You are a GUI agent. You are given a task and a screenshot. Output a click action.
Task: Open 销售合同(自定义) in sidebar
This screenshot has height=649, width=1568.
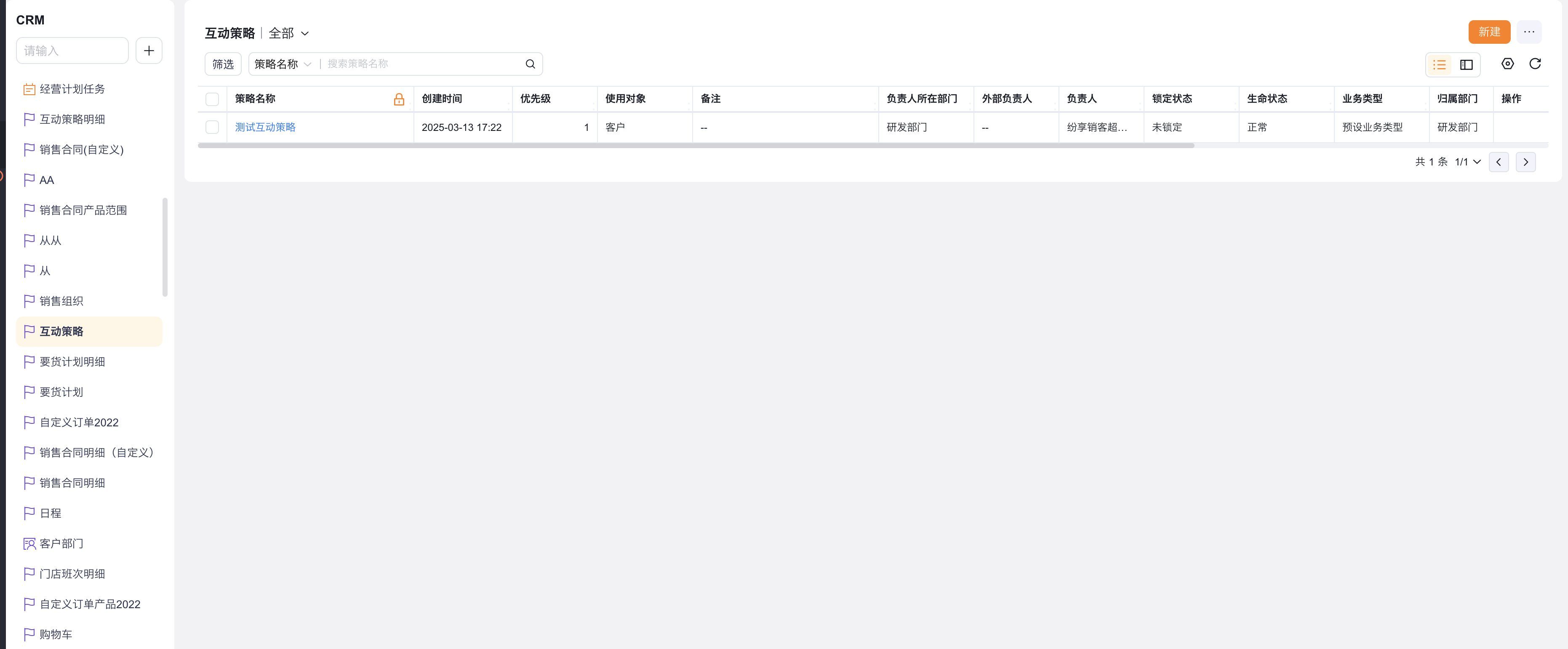point(90,150)
